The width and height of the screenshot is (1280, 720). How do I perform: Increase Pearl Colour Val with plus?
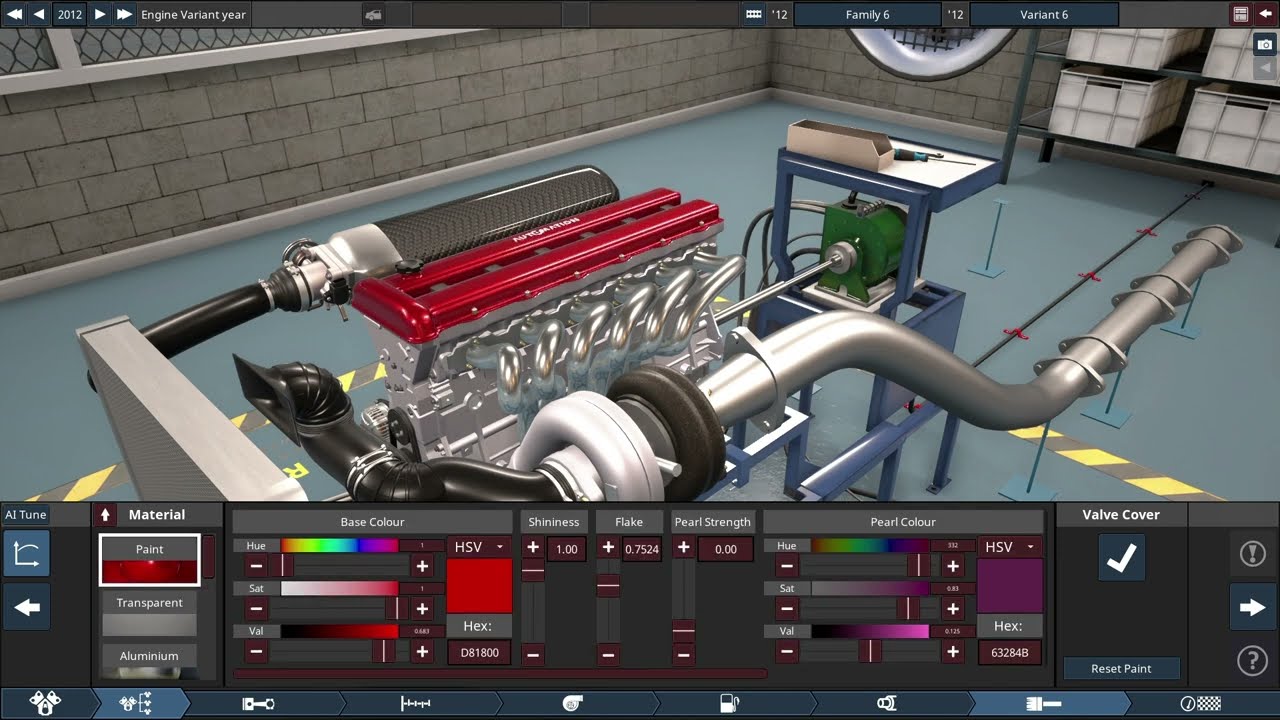click(953, 652)
